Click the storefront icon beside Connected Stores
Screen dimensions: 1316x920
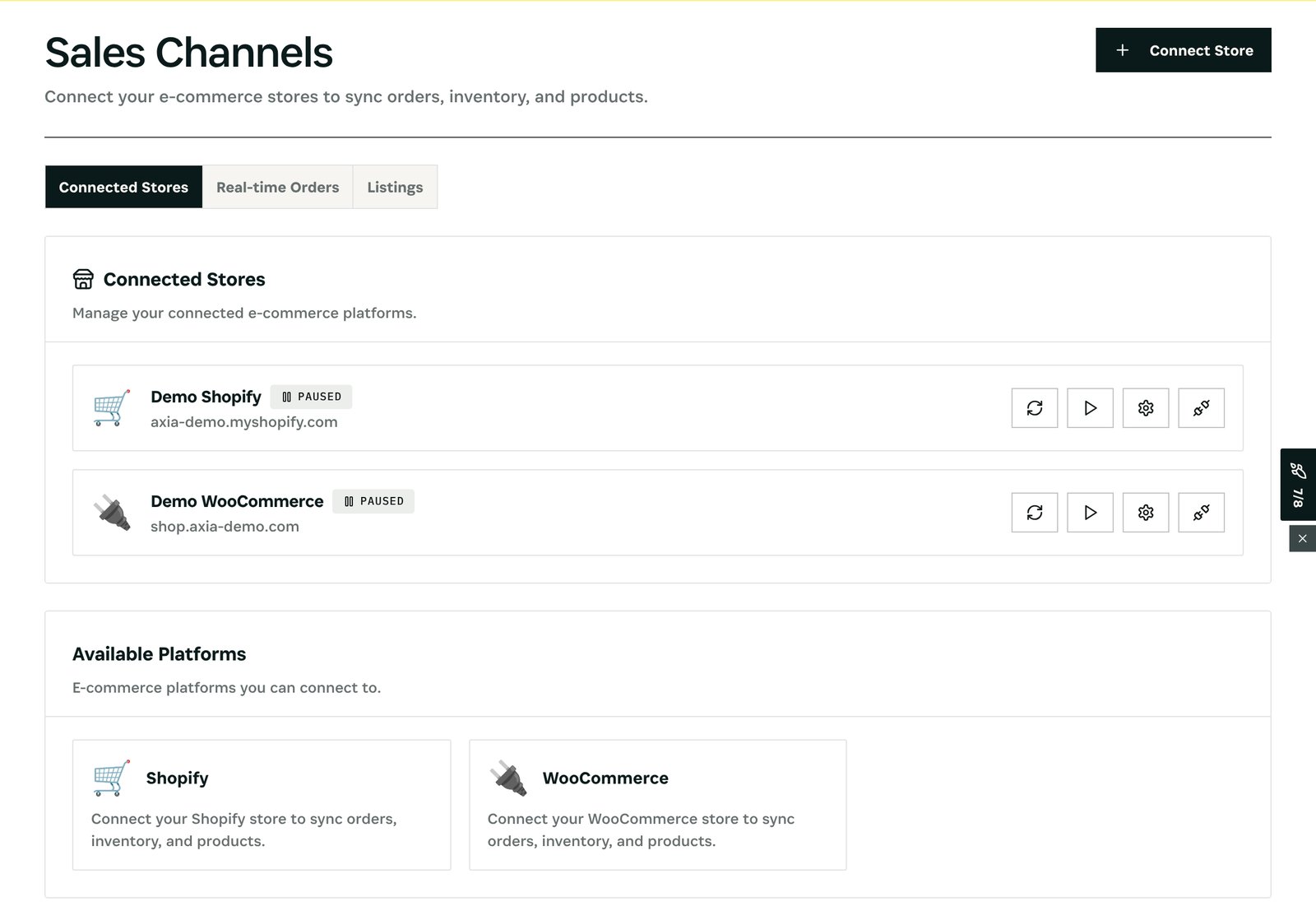click(83, 279)
